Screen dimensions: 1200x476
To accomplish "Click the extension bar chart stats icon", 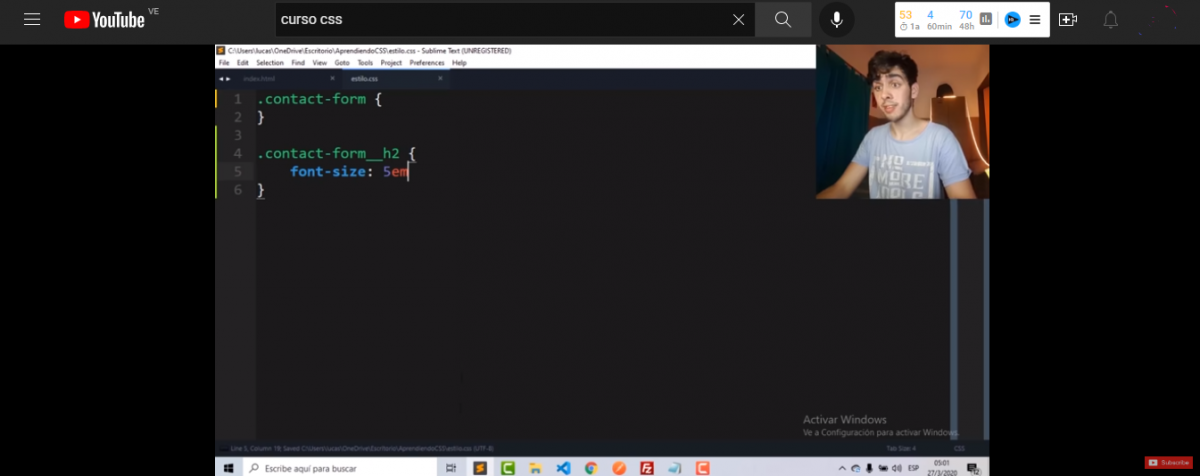I will [x=986, y=19].
